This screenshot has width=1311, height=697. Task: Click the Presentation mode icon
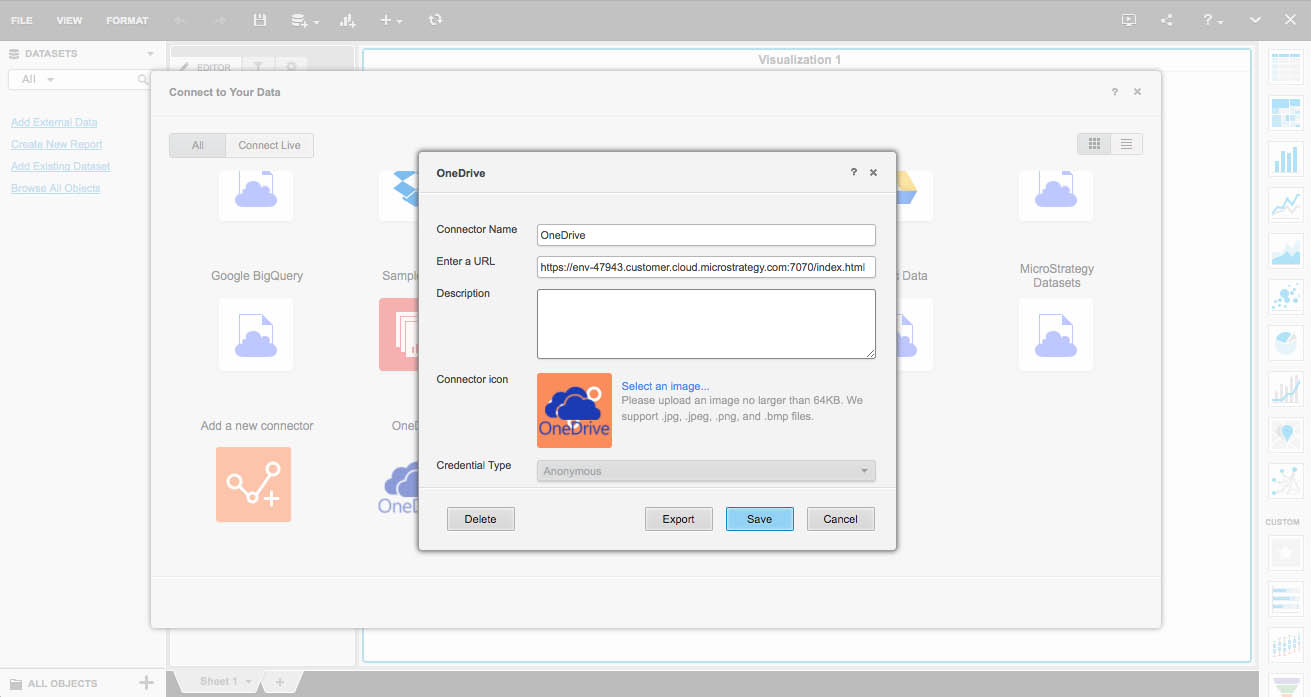1129,20
